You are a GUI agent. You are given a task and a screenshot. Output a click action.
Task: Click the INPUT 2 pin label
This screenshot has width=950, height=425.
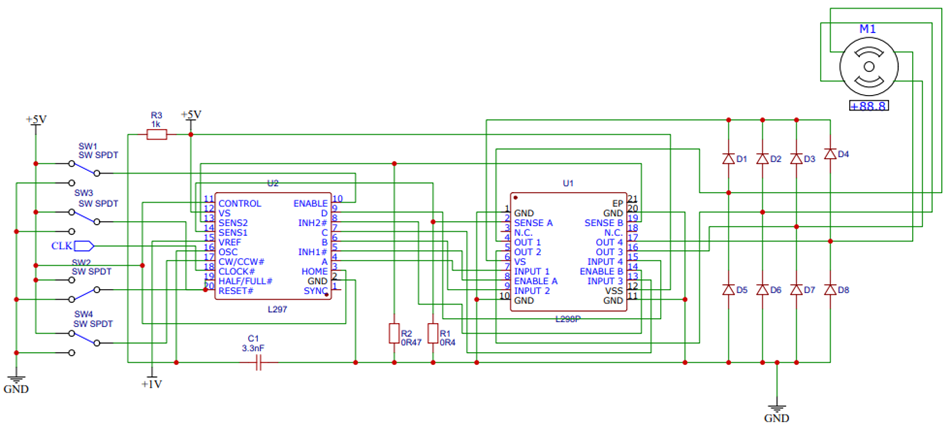pyautogui.click(x=531, y=290)
